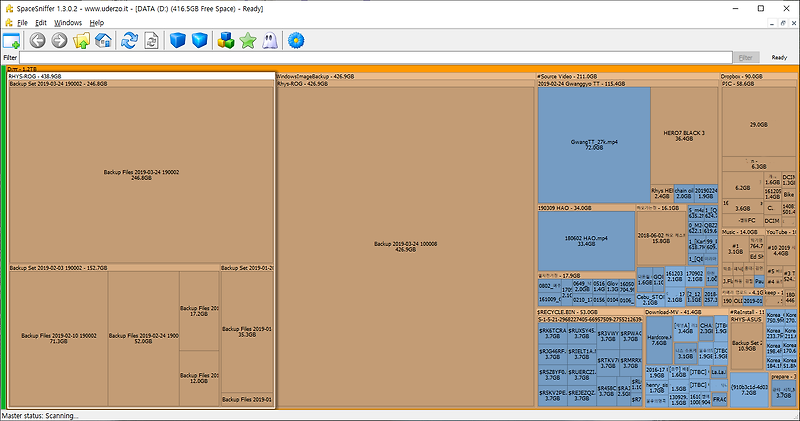This screenshot has width=800, height=421.
Task: Select WindowsImageBackup 426.9GB header
Action: point(405,76)
